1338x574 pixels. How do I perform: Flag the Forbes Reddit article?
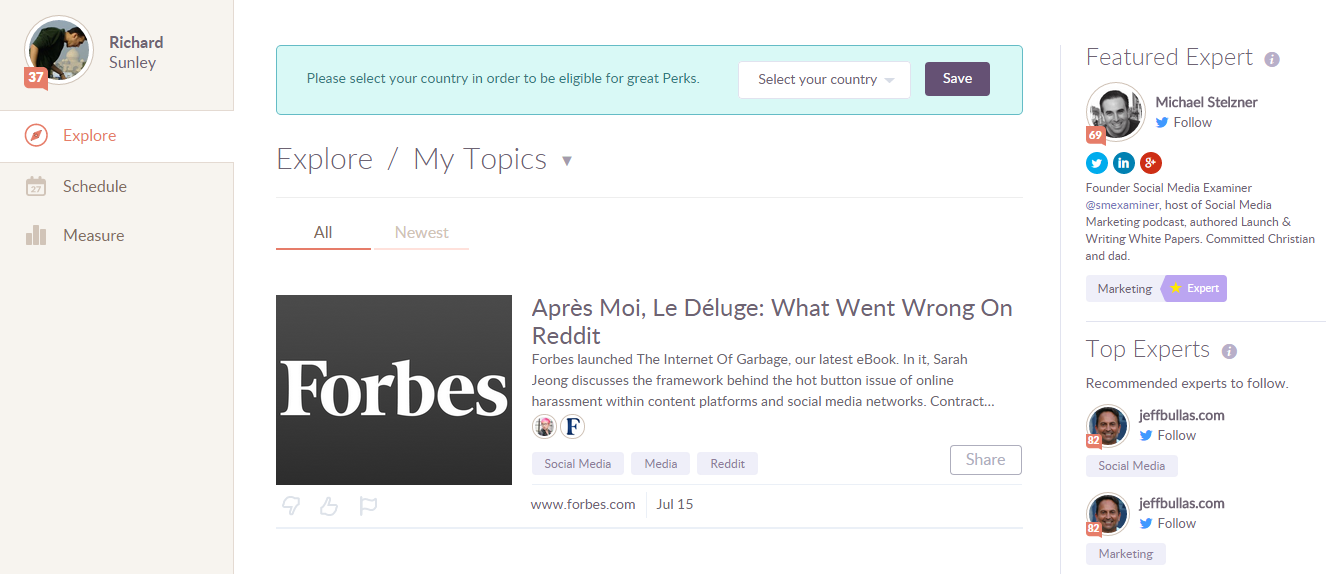click(368, 506)
